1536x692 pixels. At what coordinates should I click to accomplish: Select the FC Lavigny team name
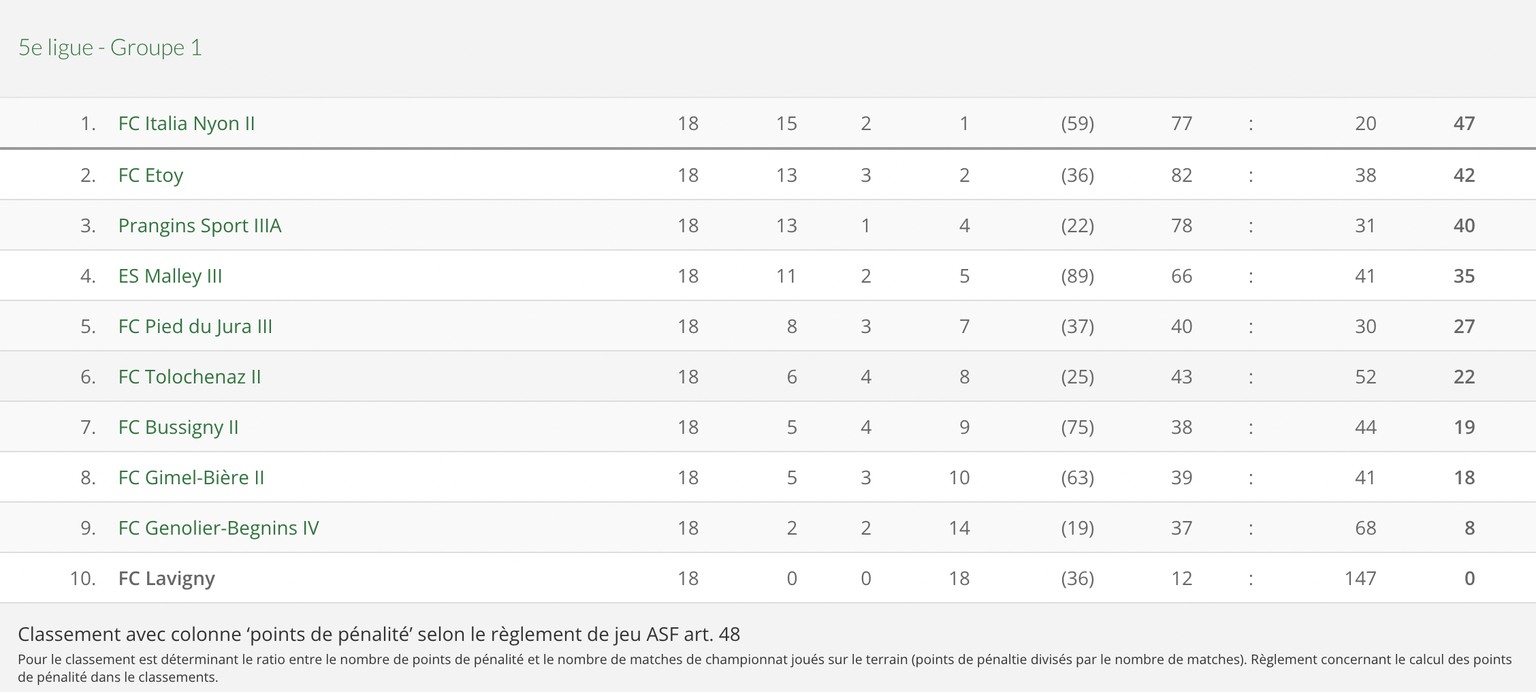point(166,578)
